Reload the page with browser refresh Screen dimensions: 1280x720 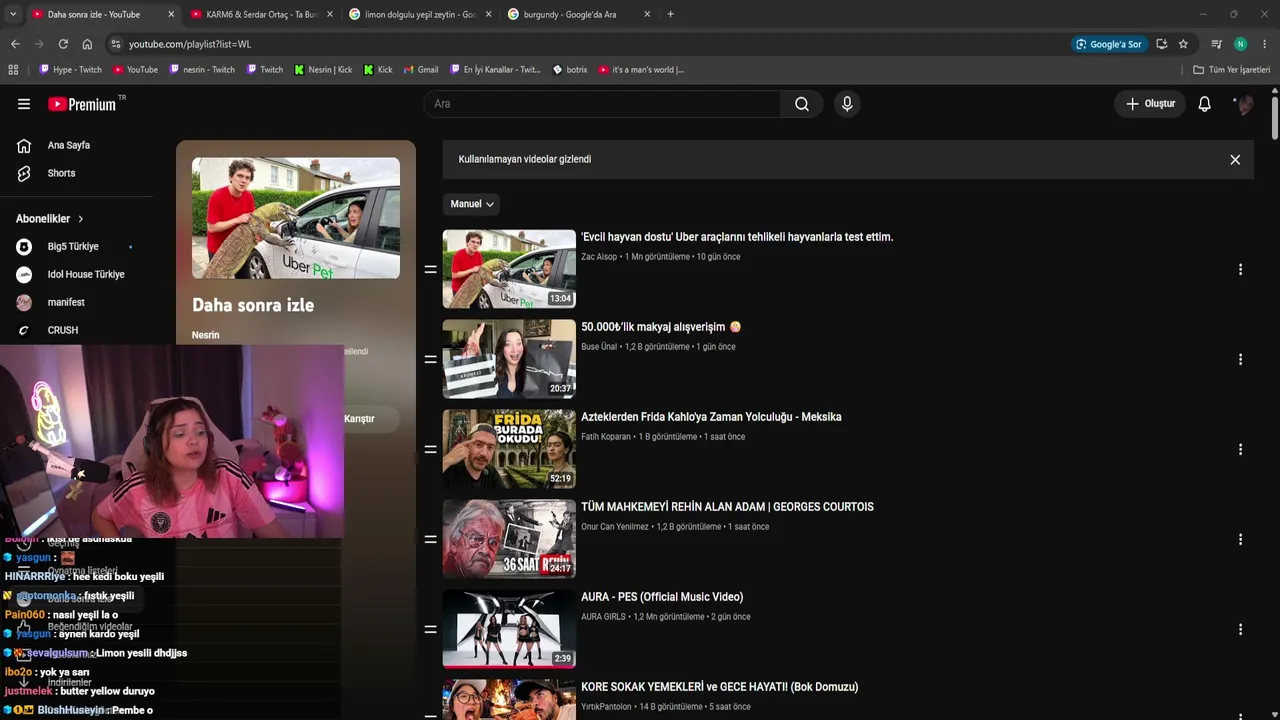tap(63, 44)
